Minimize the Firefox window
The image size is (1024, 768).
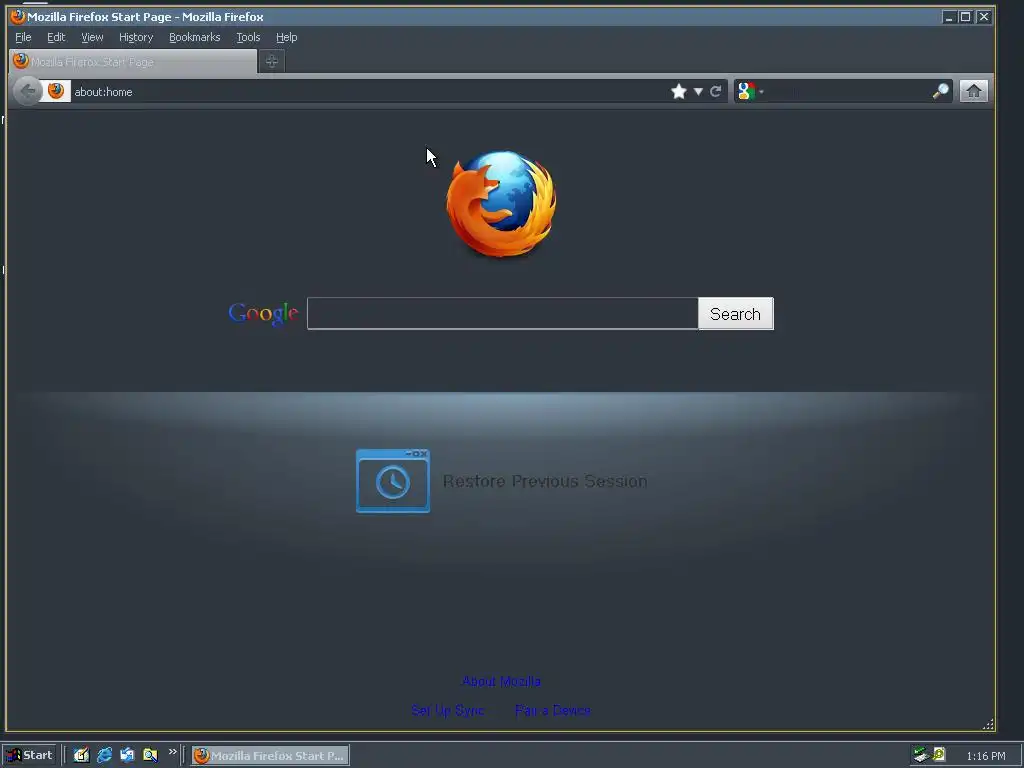(x=949, y=17)
